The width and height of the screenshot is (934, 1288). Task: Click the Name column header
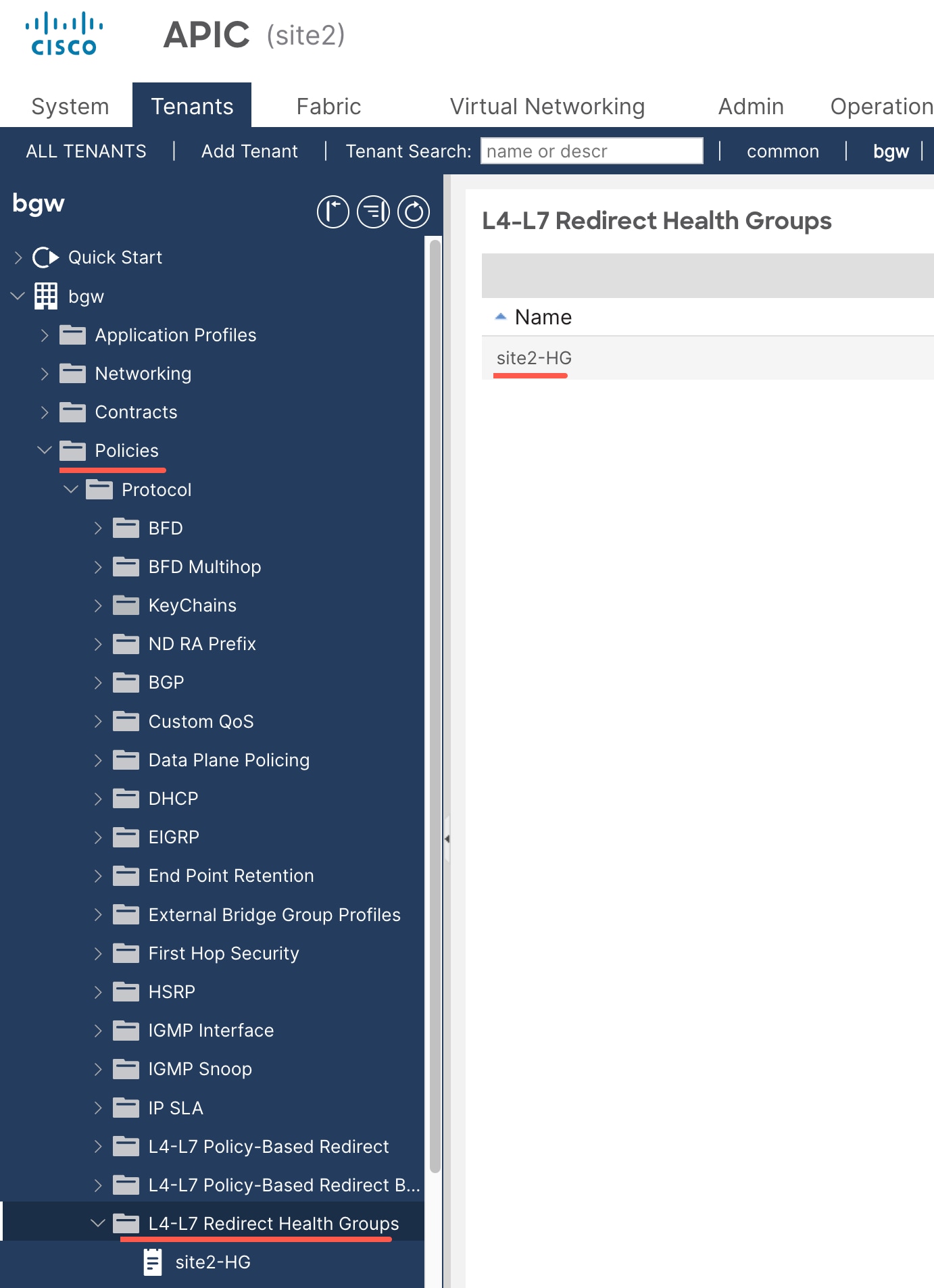pos(543,317)
